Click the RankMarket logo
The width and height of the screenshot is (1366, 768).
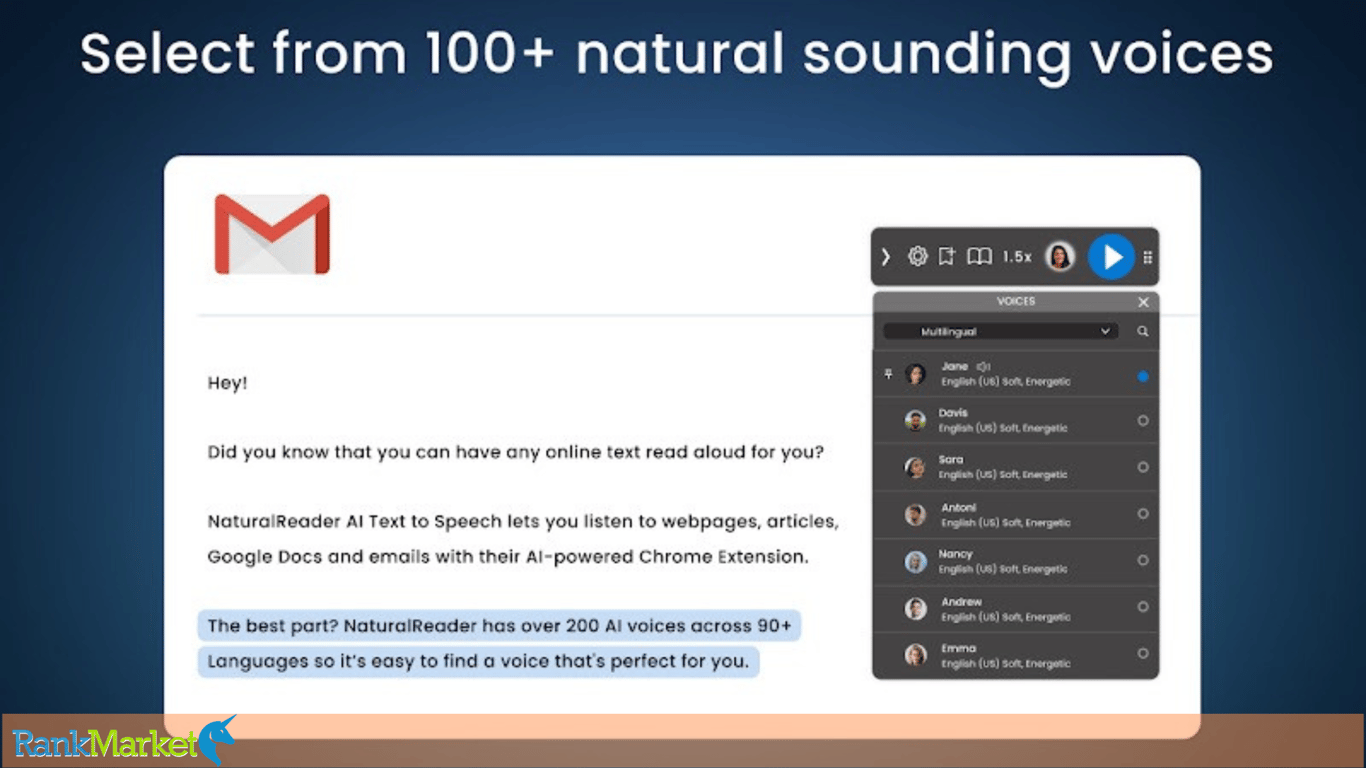pos(124,741)
